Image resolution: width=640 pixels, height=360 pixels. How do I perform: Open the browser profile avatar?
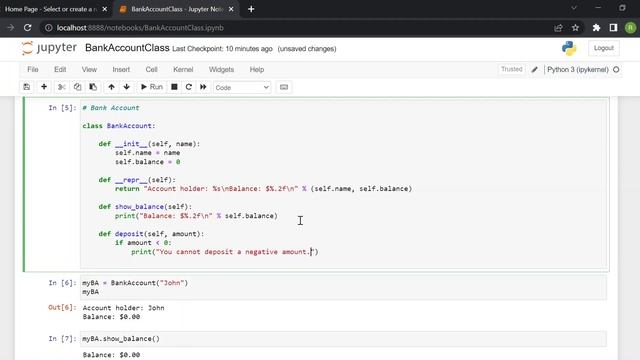point(630,28)
